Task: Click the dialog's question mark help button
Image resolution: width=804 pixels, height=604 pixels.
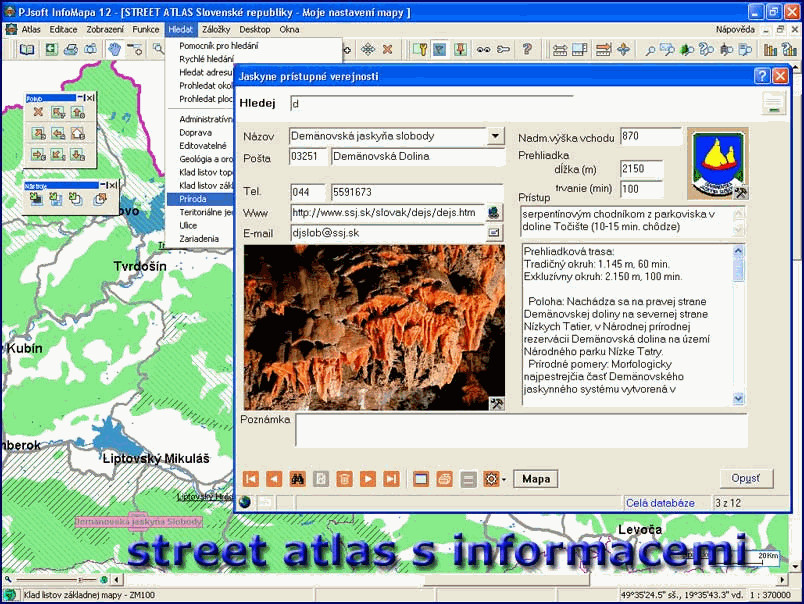Action: click(x=762, y=76)
